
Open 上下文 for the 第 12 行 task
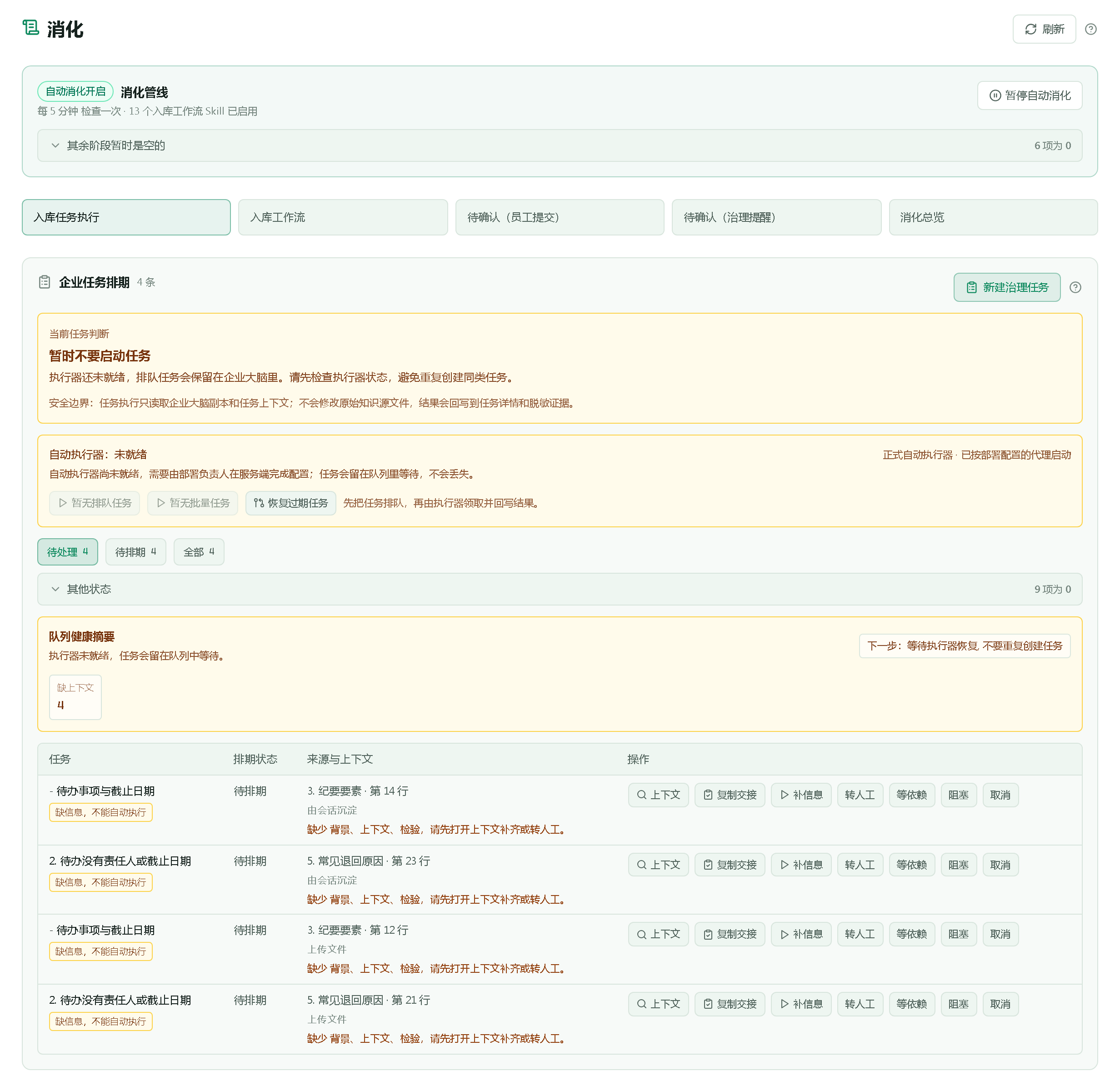658,934
